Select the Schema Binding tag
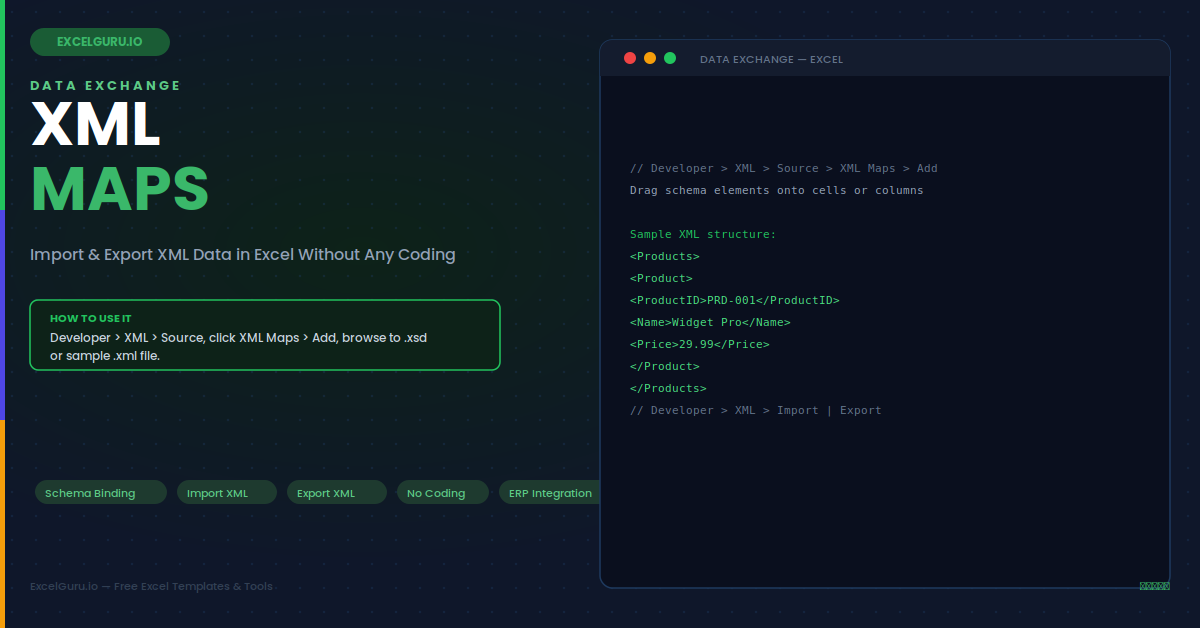Viewport: 1200px width, 628px height. (101, 492)
